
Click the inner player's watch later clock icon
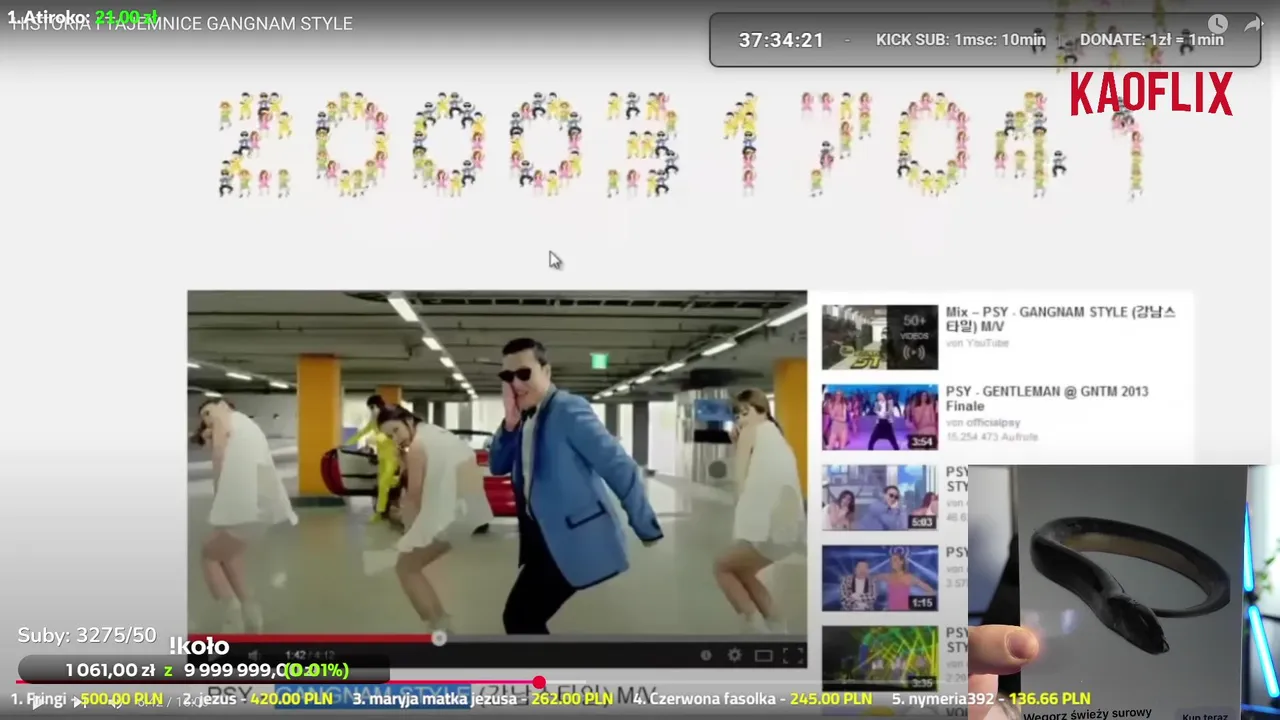[706, 656]
